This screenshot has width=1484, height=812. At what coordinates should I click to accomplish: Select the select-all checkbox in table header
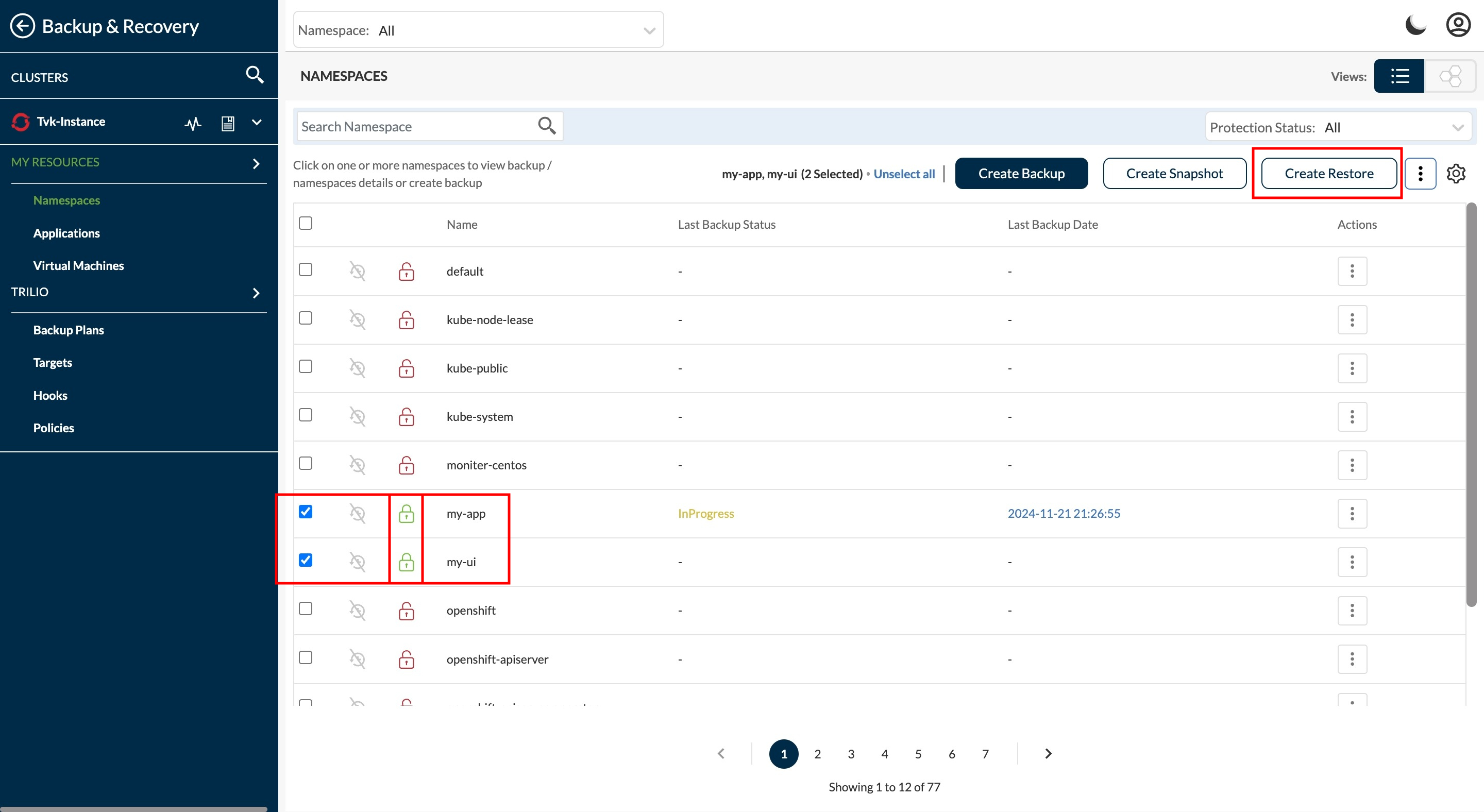pos(306,223)
